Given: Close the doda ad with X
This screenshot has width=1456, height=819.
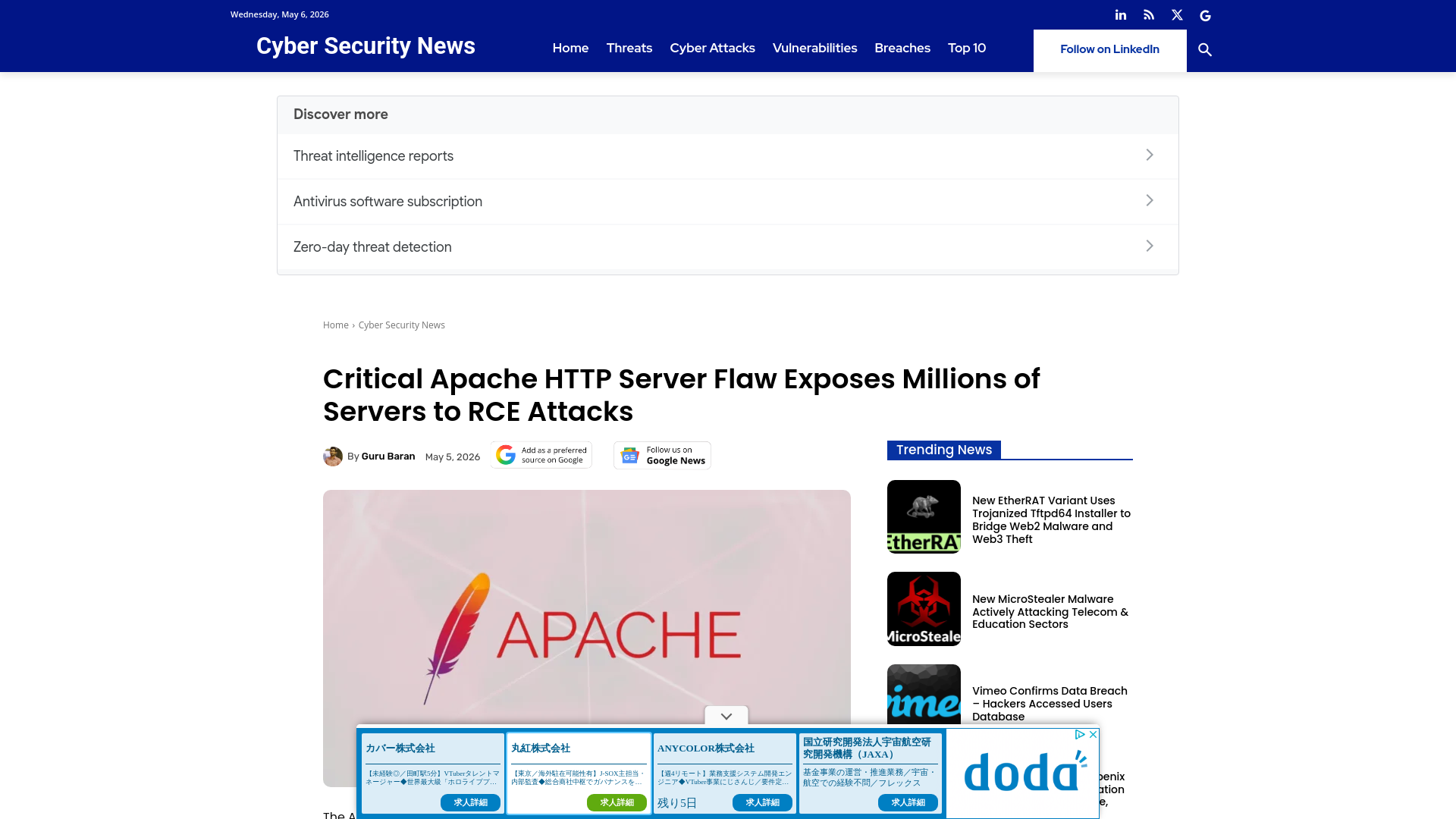Looking at the screenshot, I should pos(1093,734).
